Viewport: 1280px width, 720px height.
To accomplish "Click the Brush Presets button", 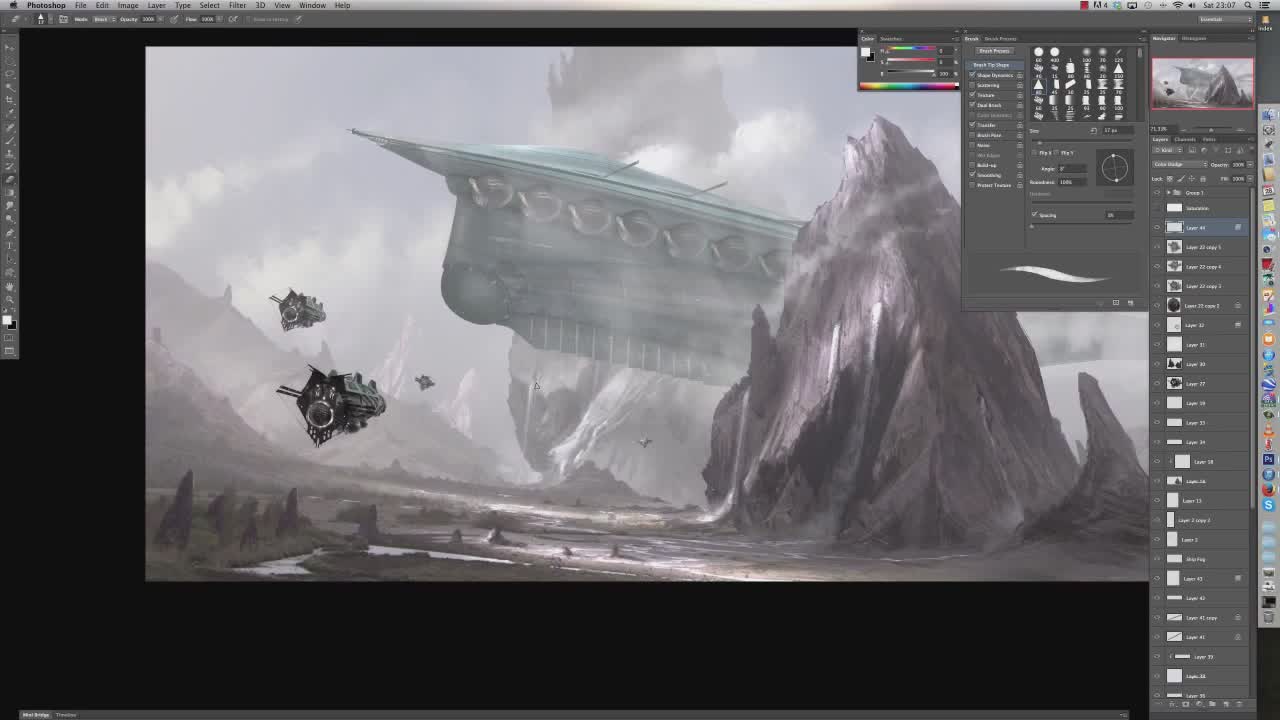I will click(994, 51).
